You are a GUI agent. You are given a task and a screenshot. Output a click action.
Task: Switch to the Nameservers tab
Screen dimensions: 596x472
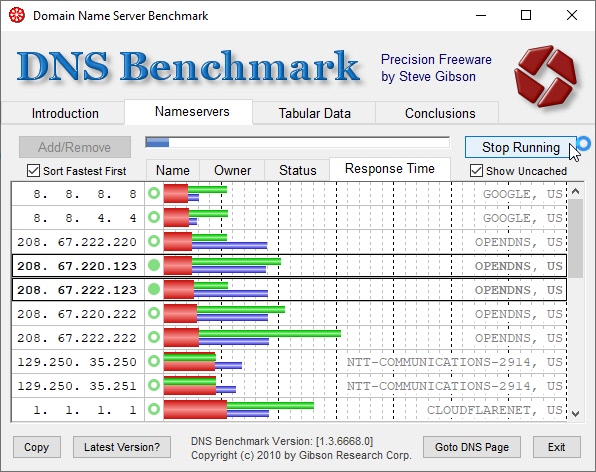click(189, 112)
